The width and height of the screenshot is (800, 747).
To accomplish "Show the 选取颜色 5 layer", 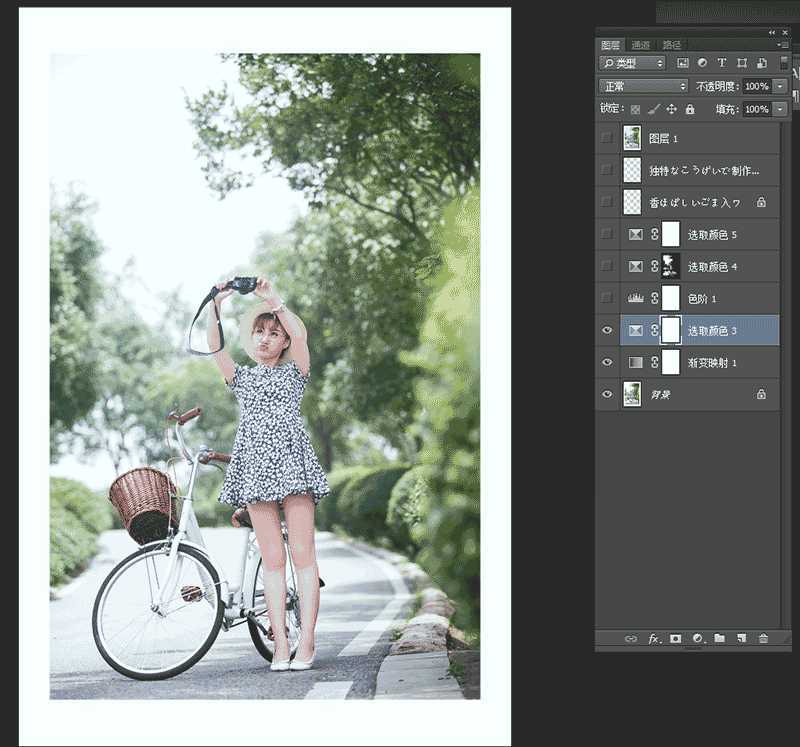I will [607, 234].
